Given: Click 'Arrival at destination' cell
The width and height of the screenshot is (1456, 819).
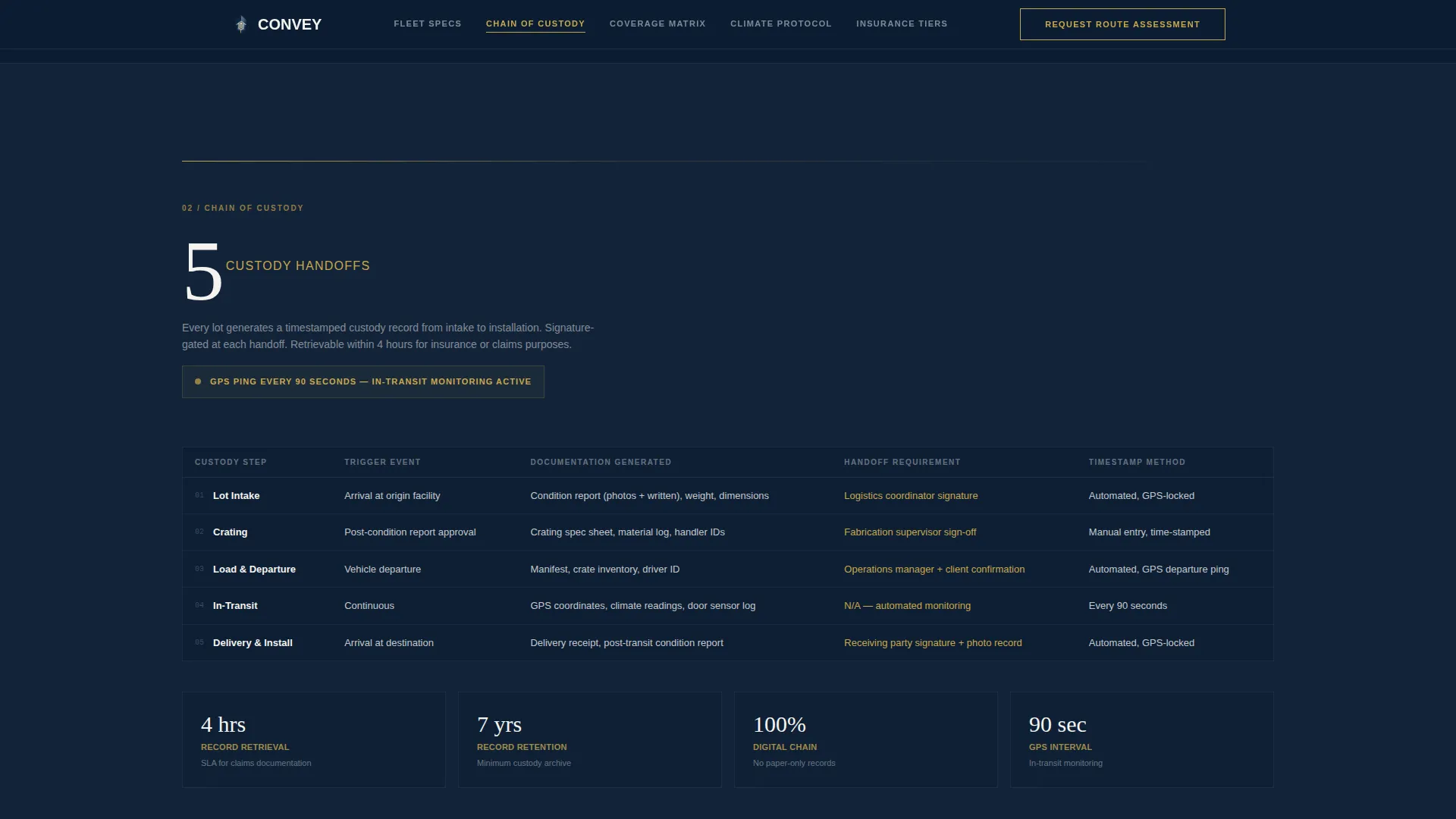Looking at the screenshot, I should click(389, 643).
